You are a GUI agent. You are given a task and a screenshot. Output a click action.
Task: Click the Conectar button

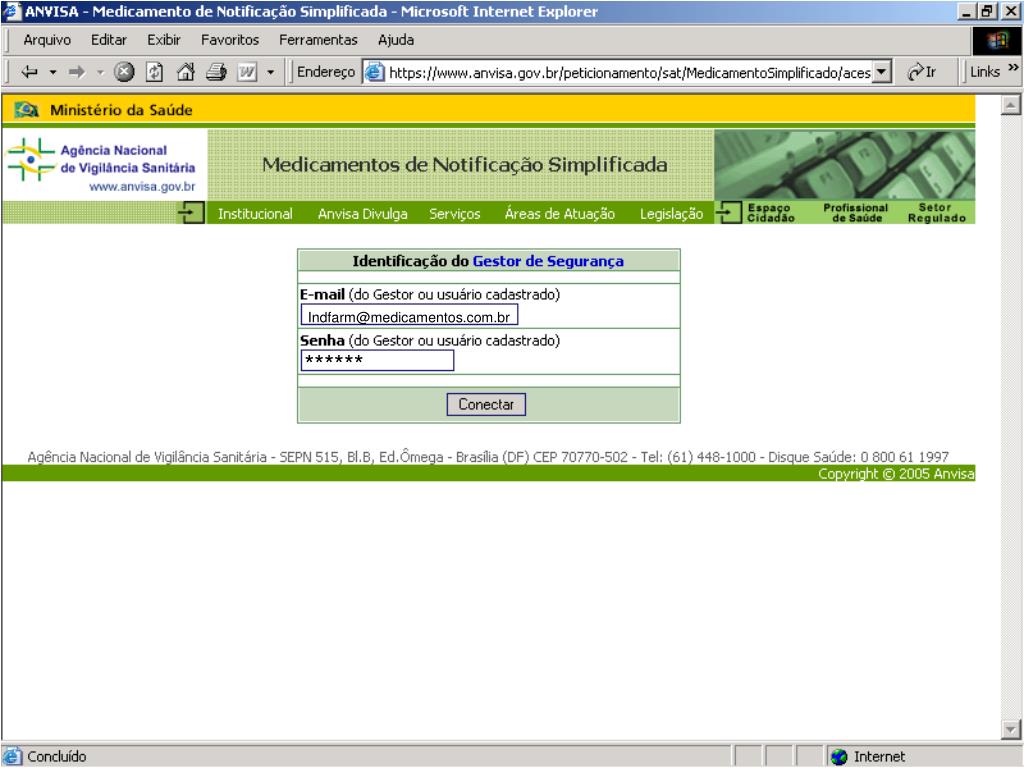coord(486,404)
